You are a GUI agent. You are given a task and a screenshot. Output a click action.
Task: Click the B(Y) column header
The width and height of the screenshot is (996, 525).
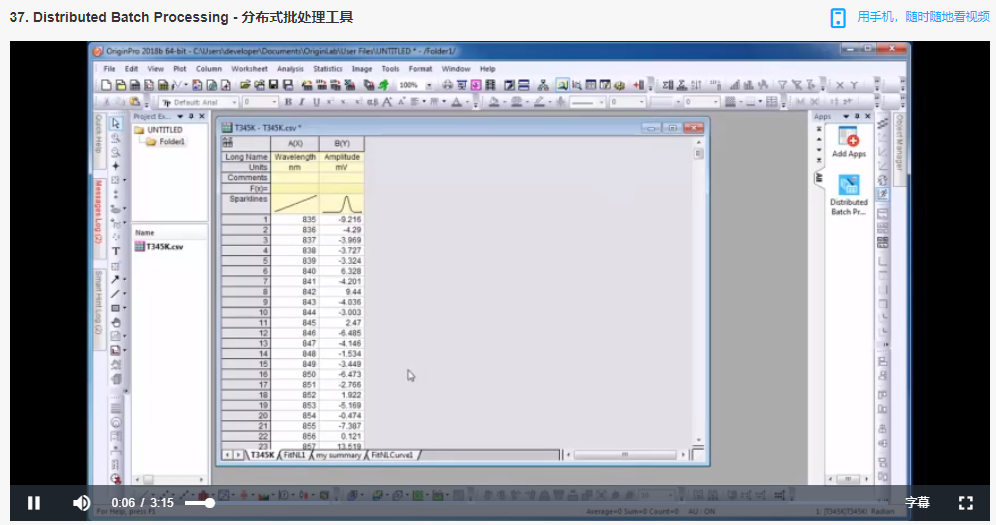click(342, 143)
